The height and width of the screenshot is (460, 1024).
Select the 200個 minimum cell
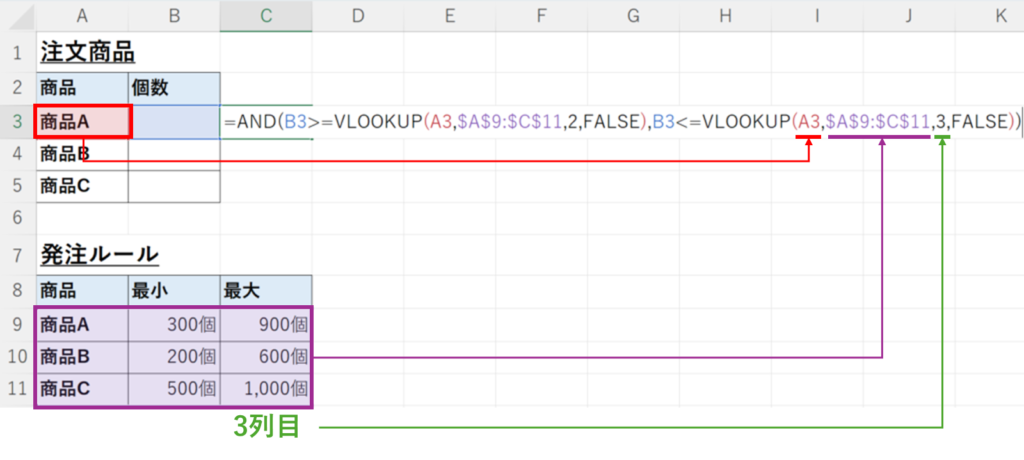(x=174, y=357)
